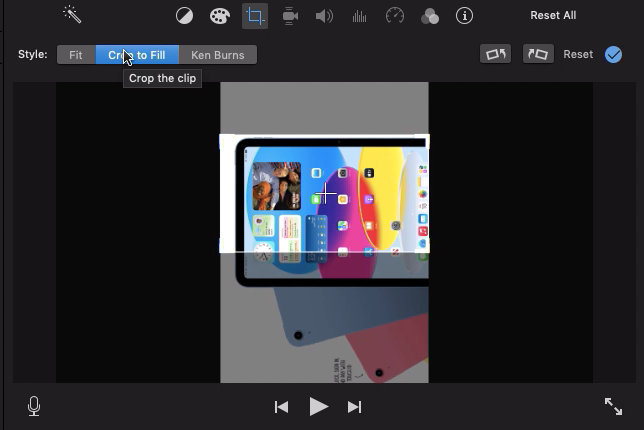Enter fullscreen playback with the arrows icon

pos(613,406)
